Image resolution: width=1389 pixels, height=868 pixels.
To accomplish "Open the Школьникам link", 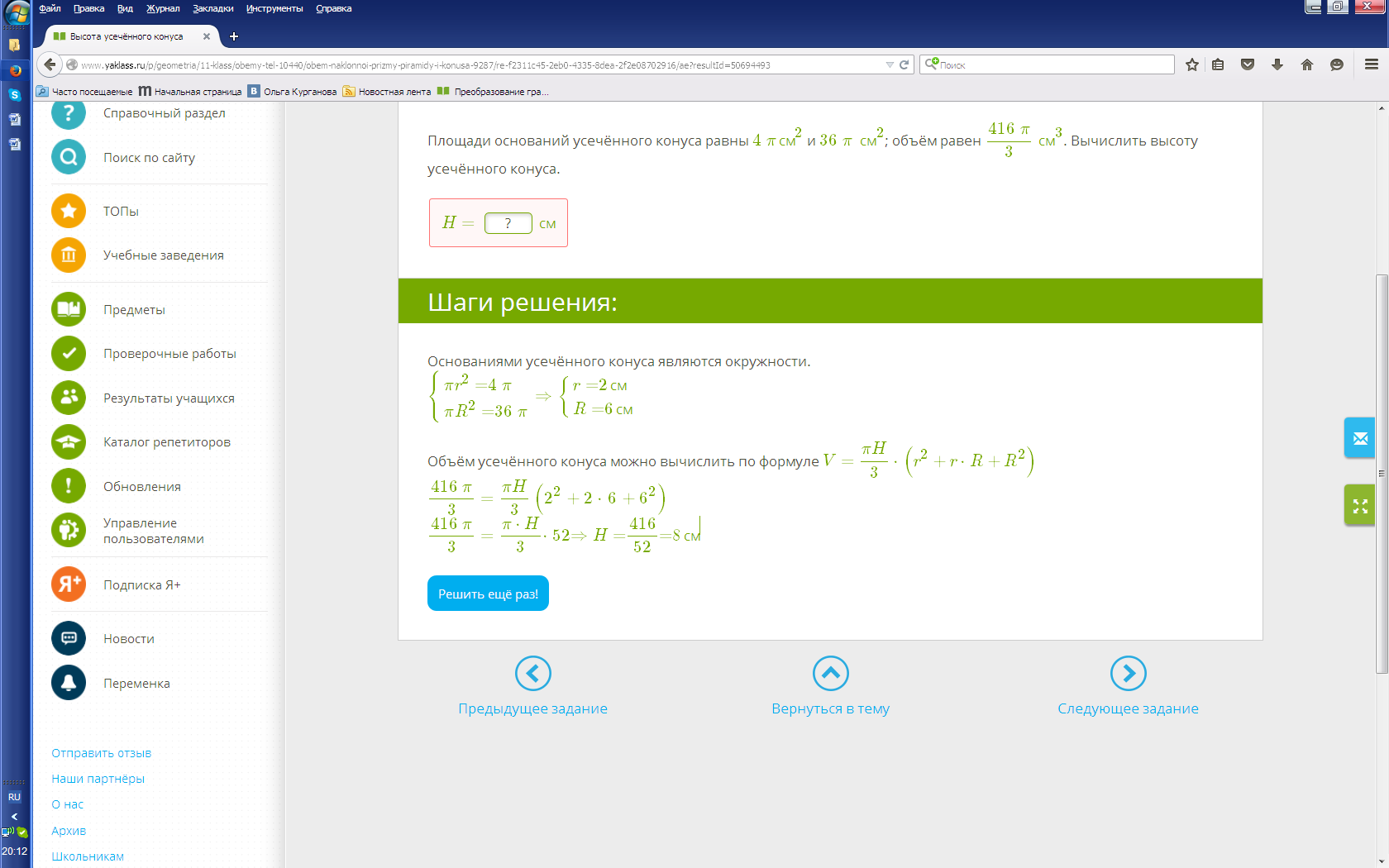I will pos(88,856).
